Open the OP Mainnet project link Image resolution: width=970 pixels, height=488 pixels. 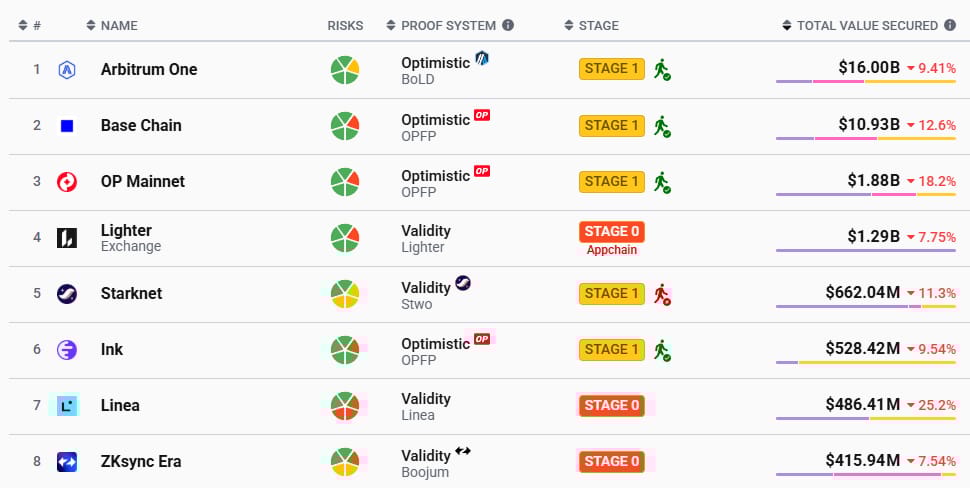pyautogui.click(x=143, y=181)
